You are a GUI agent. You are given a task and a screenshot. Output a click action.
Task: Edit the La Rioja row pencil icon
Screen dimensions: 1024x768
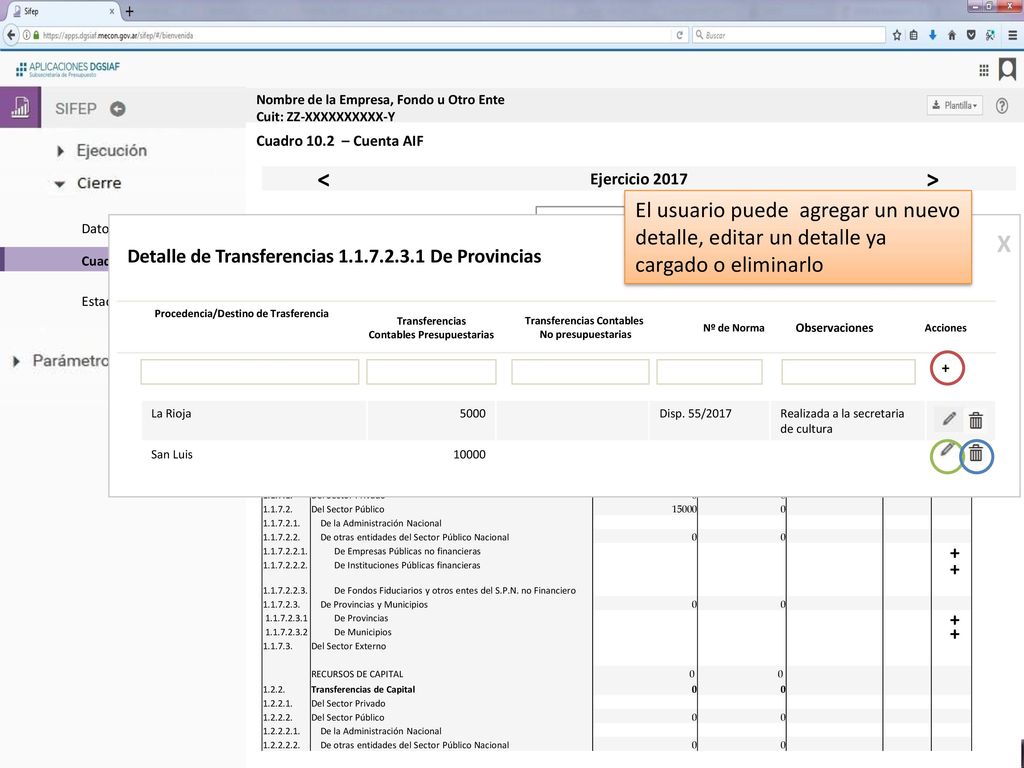pos(949,419)
